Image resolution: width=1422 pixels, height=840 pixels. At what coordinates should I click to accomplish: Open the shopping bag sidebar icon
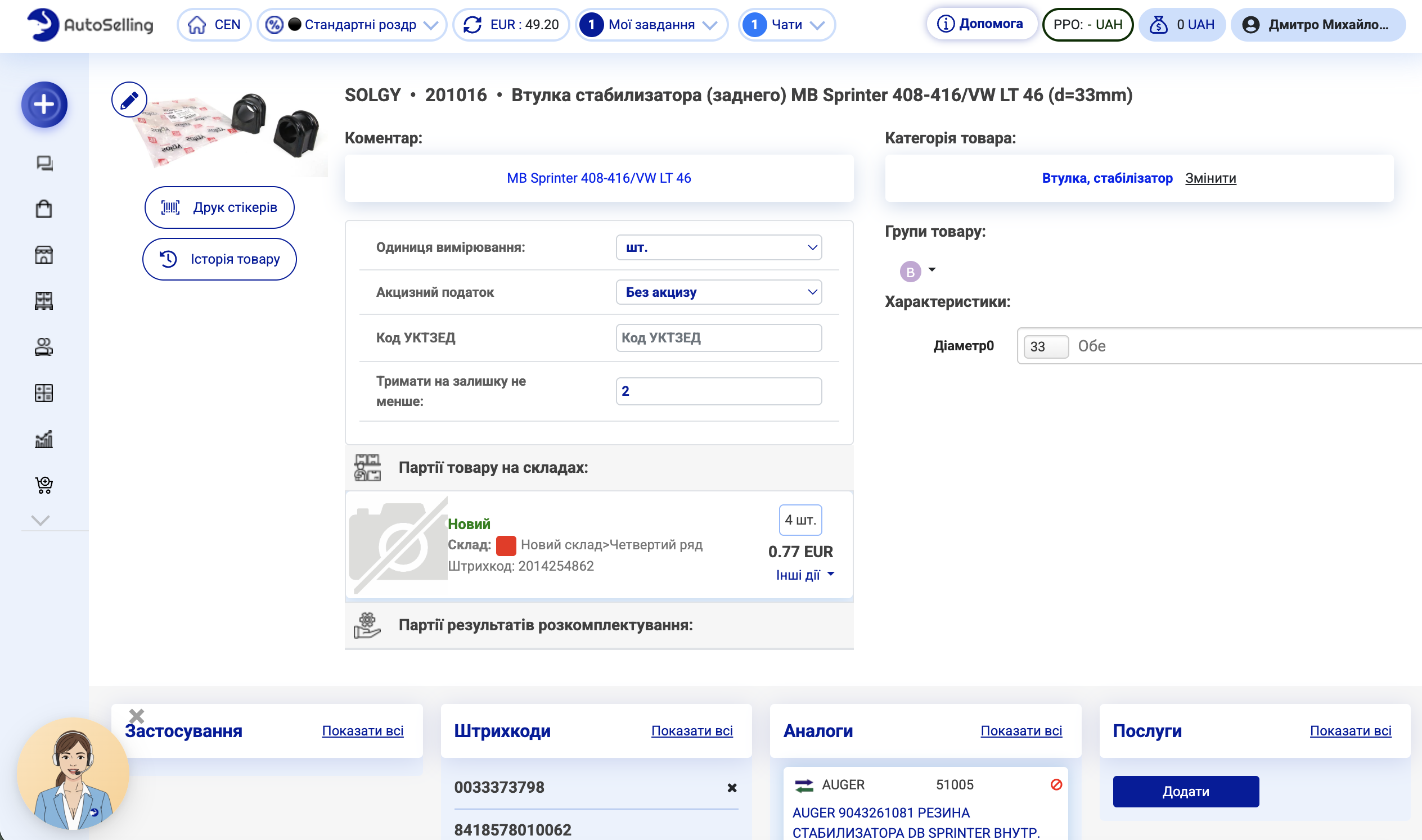coord(44,209)
